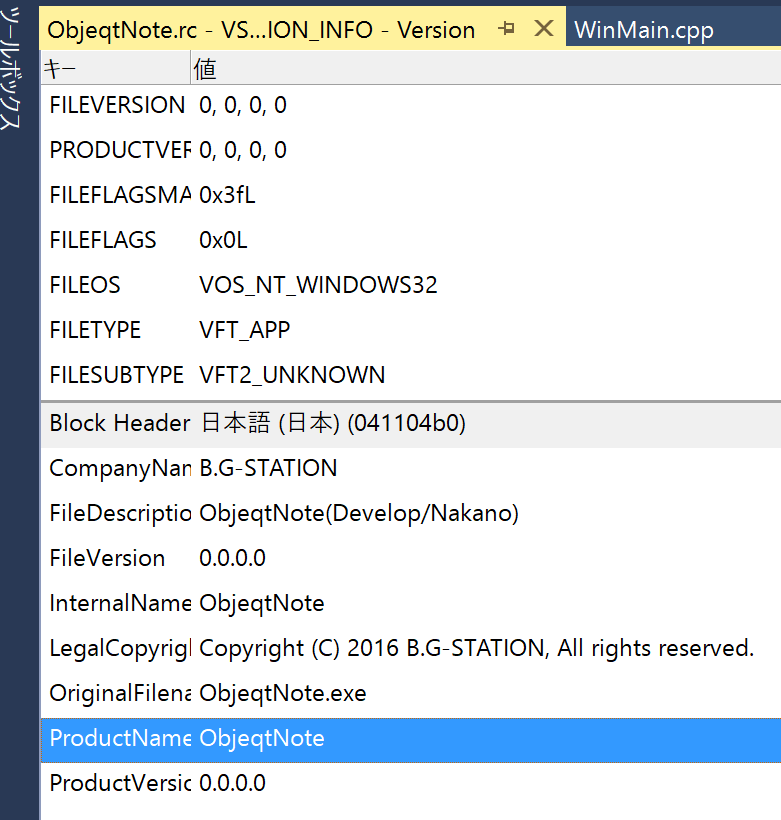The image size is (781, 820).
Task: Select the FILEFLAGS key
Action: (103, 240)
